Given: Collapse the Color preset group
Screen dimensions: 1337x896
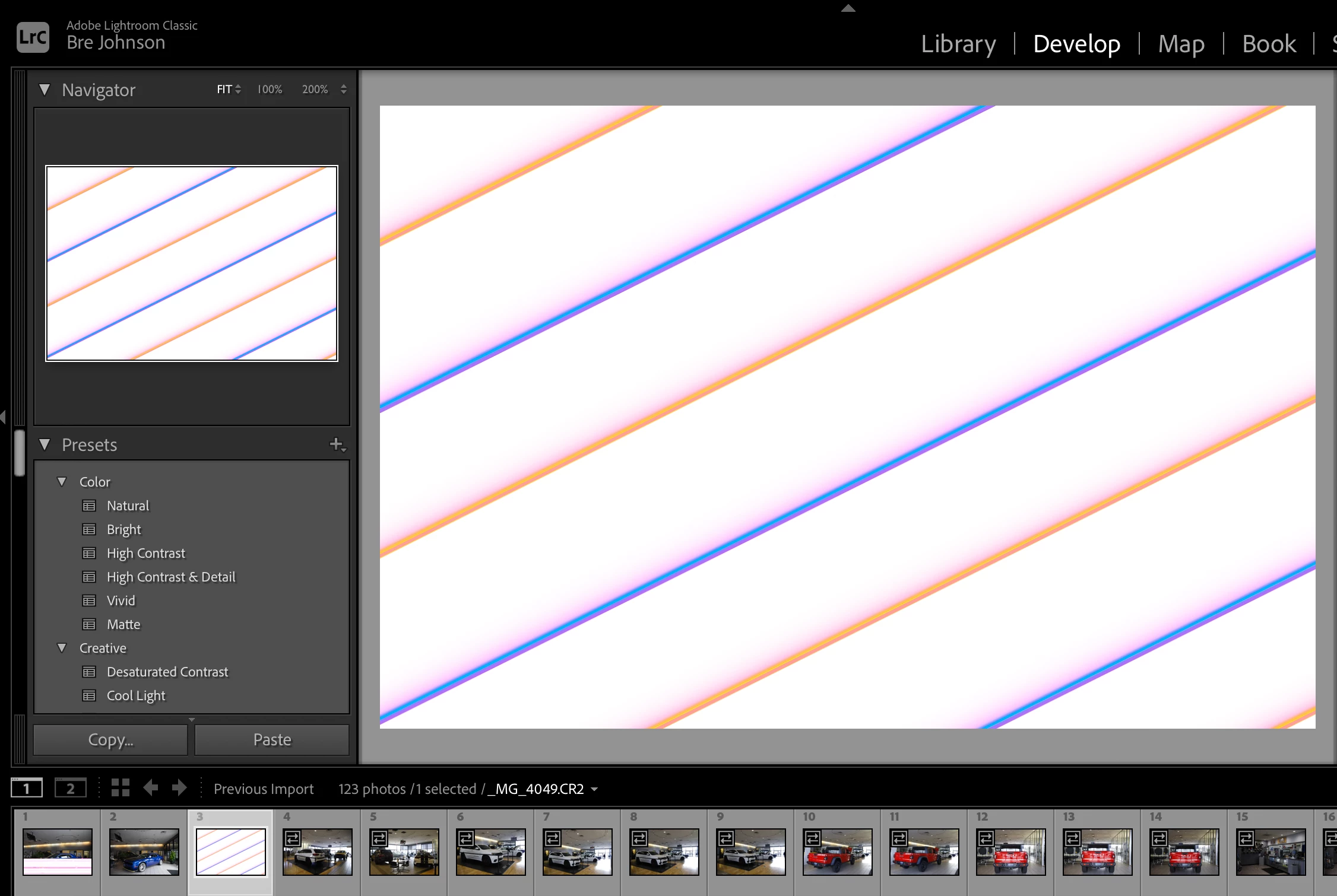Looking at the screenshot, I should coord(62,481).
